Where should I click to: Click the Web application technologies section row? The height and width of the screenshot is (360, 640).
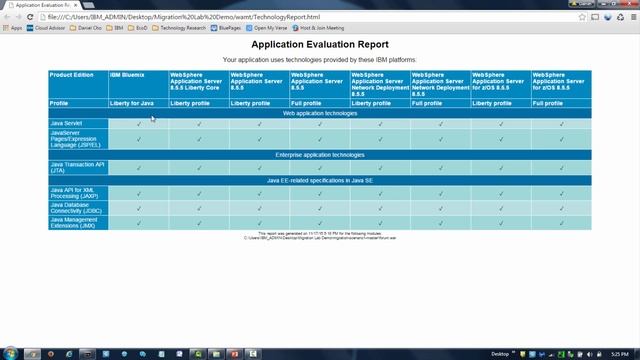click(320, 113)
